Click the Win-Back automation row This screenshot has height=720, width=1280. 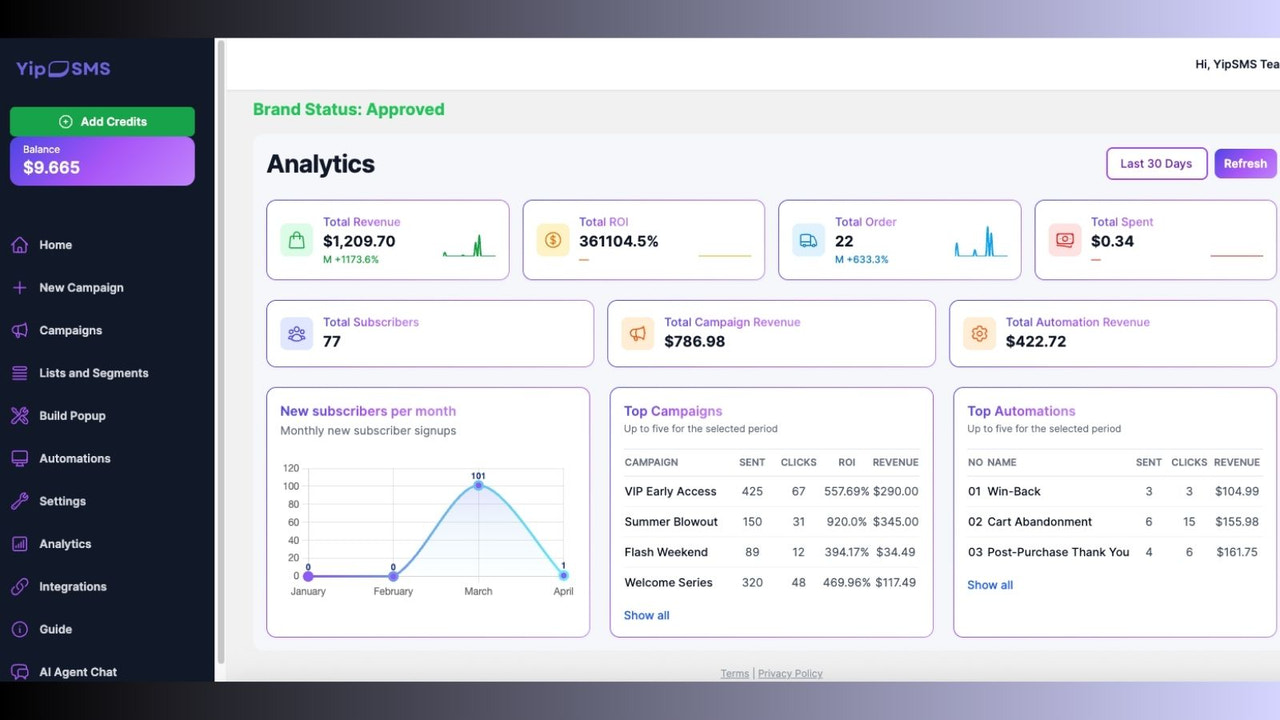point(1114,492)
